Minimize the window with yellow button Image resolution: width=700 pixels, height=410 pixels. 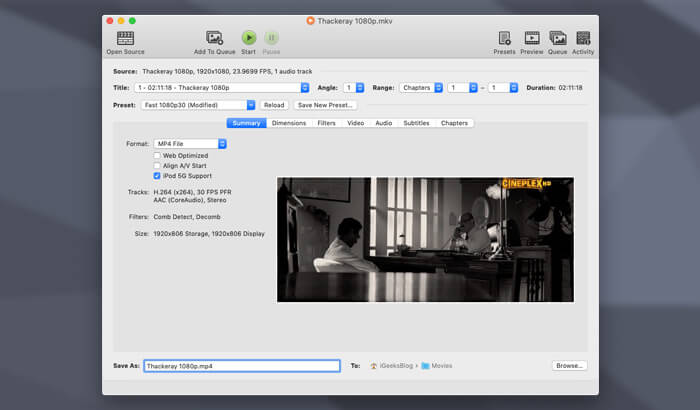[121, 21]
